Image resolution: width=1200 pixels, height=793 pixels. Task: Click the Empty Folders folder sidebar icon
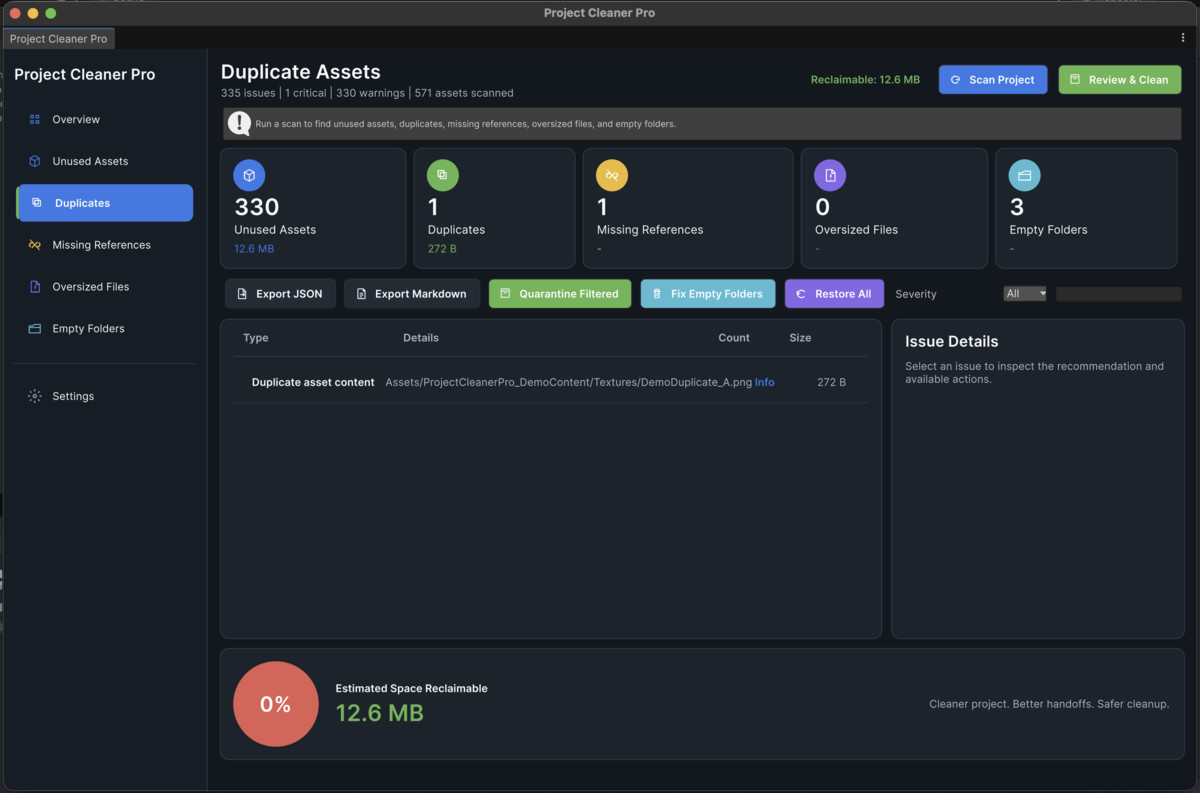click(35, 329)
